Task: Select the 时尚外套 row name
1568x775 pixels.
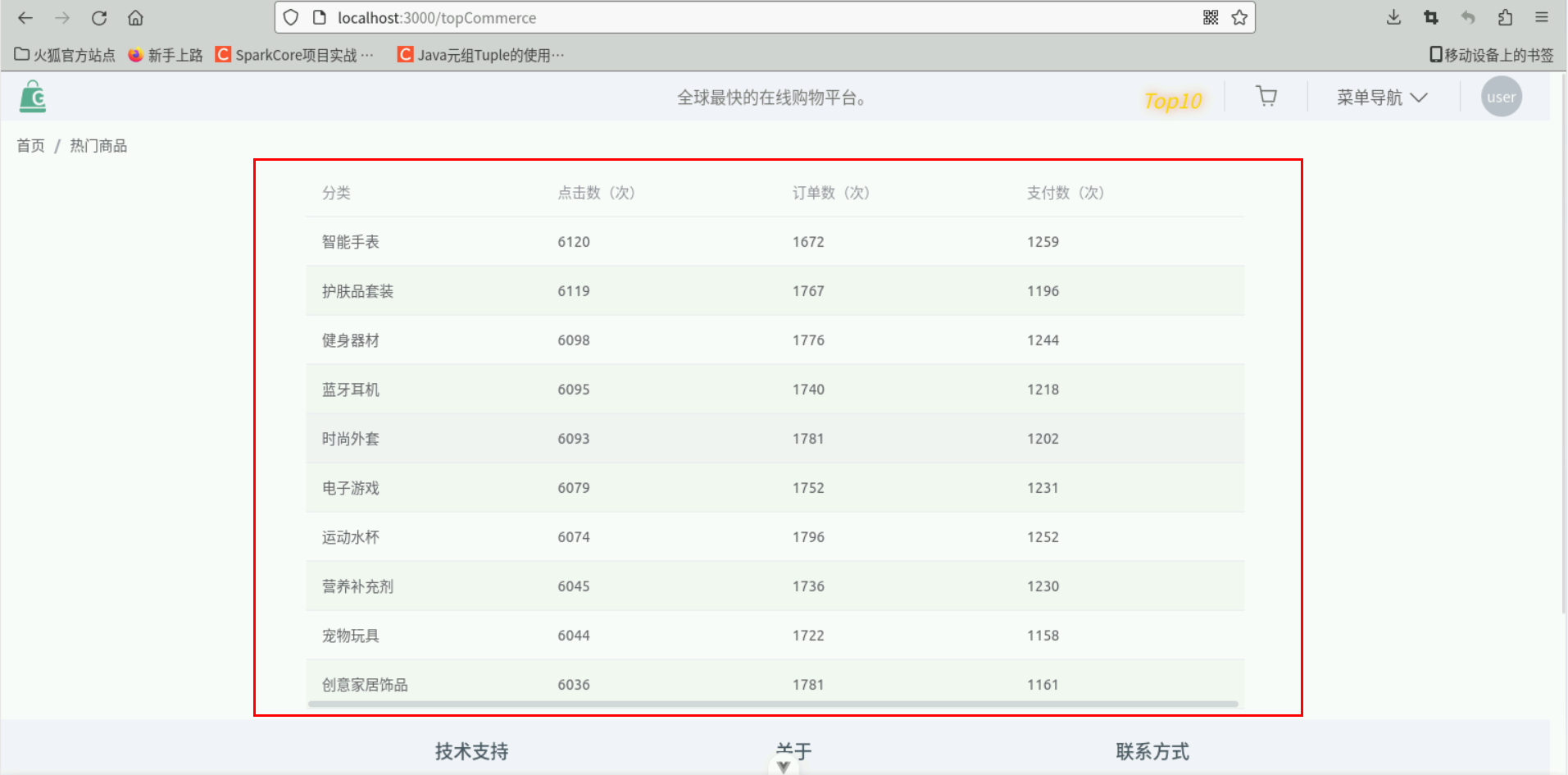Action: pyautogui.click(x=351, y=439)
